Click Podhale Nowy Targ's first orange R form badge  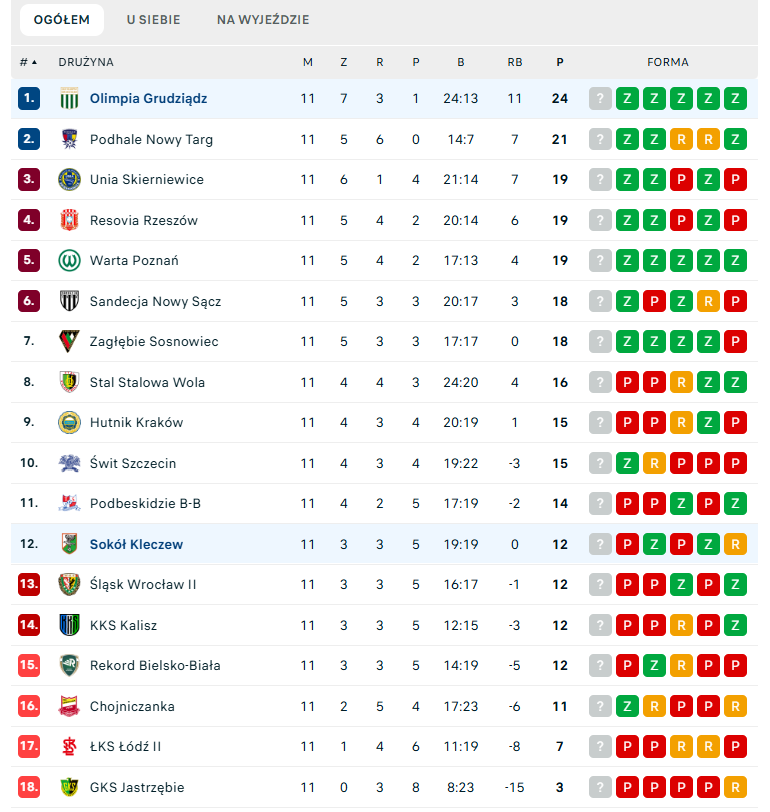[x=681, y=139]
